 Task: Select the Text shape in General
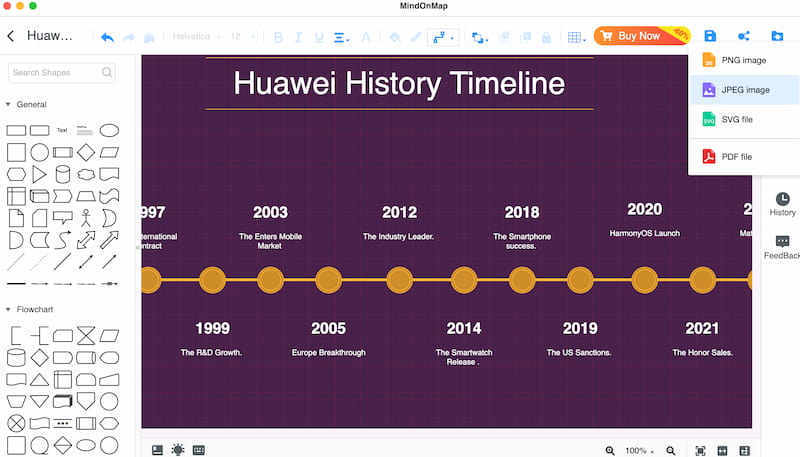pyautogui.click(x=62, y=130)
